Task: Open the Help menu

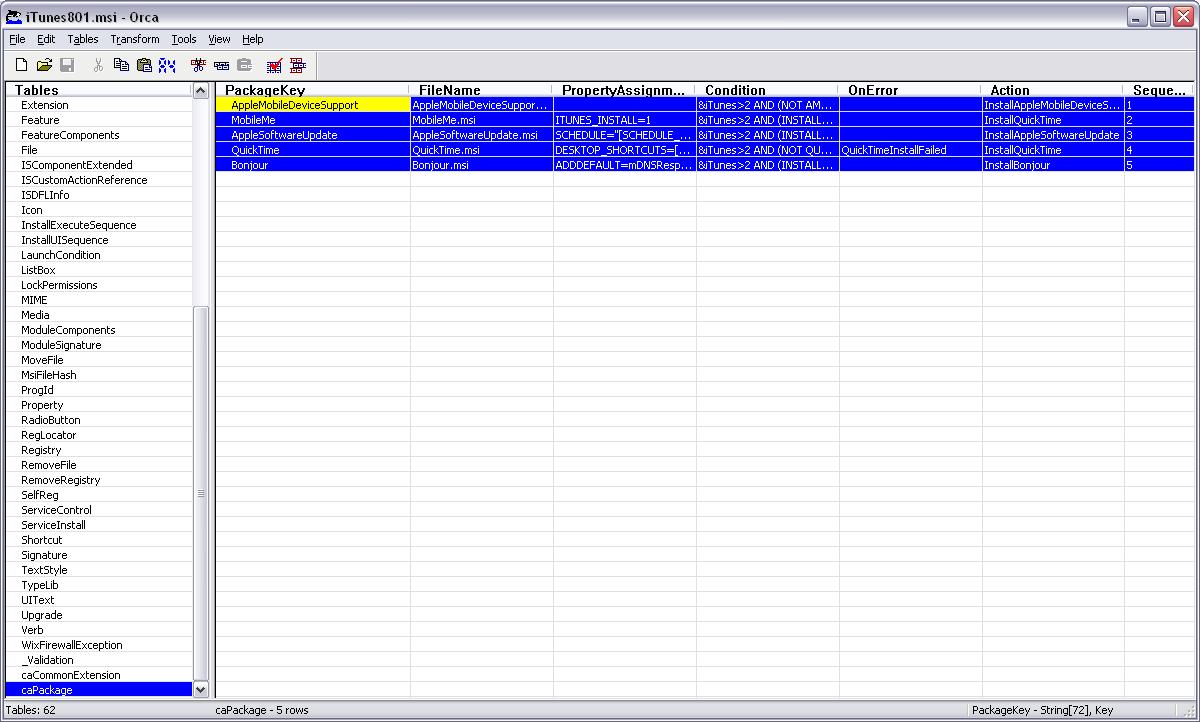Action: tap(253, 39)
